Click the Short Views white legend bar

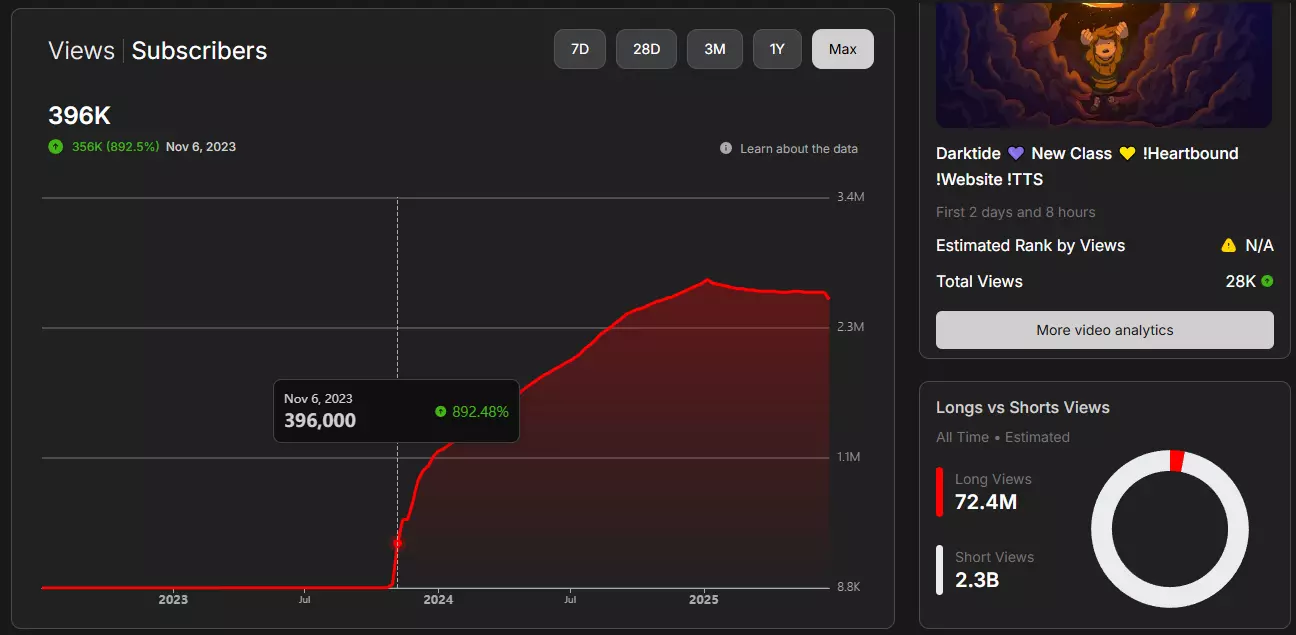point(939,570)
